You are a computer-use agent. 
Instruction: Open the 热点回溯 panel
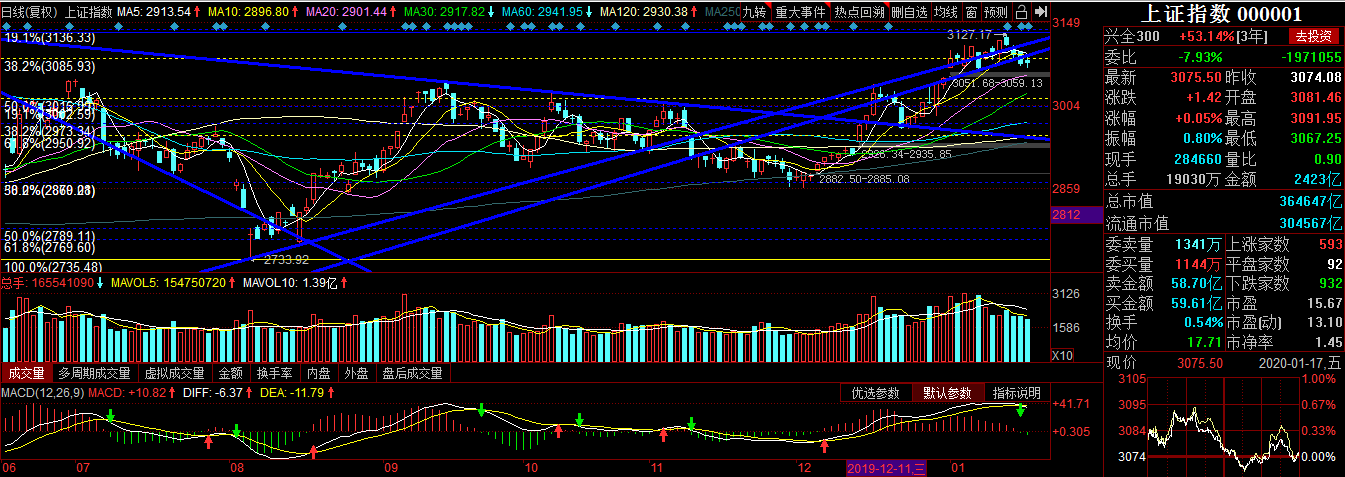pyautogui.click(x=859, y=12)
